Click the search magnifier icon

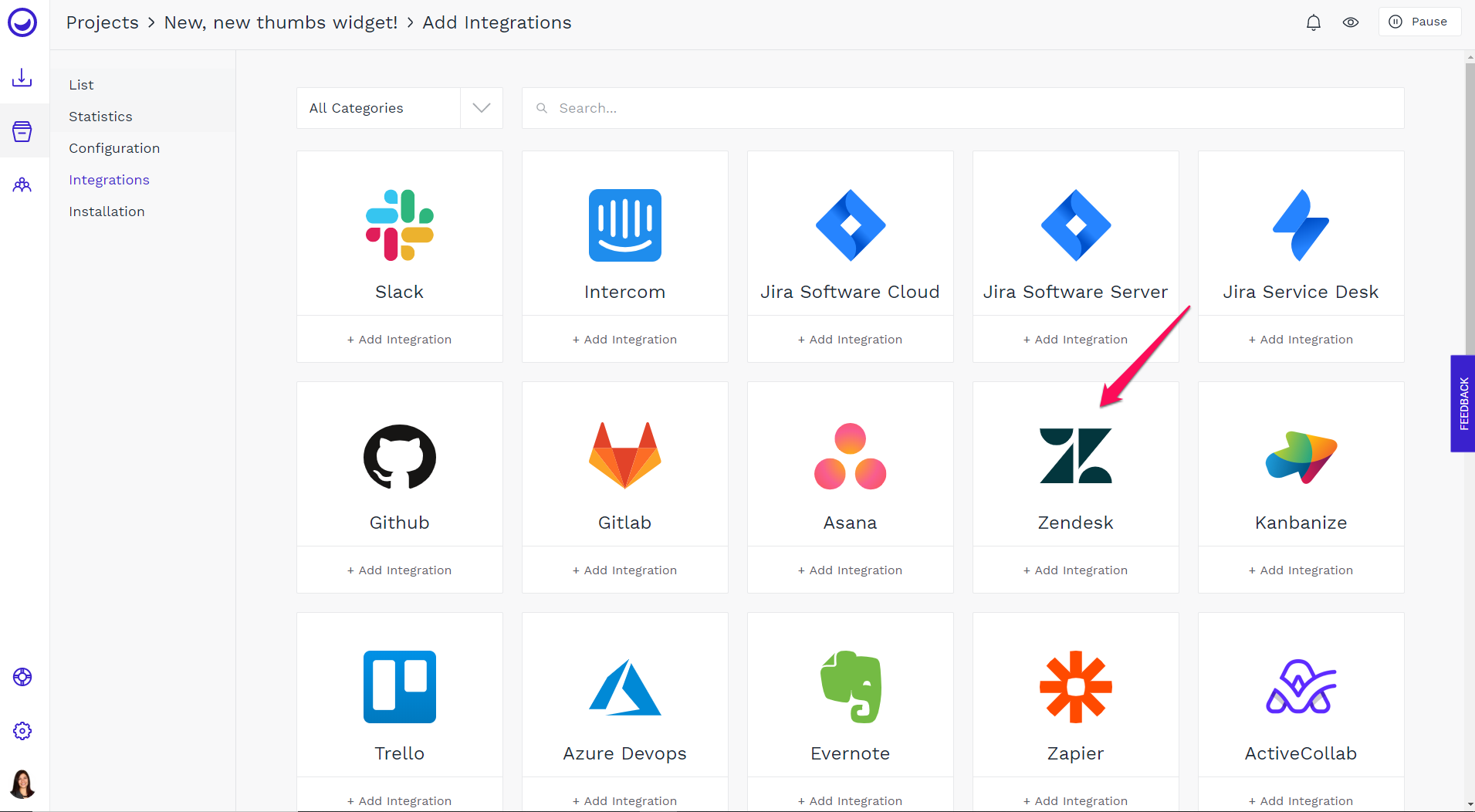pos(542,108)
